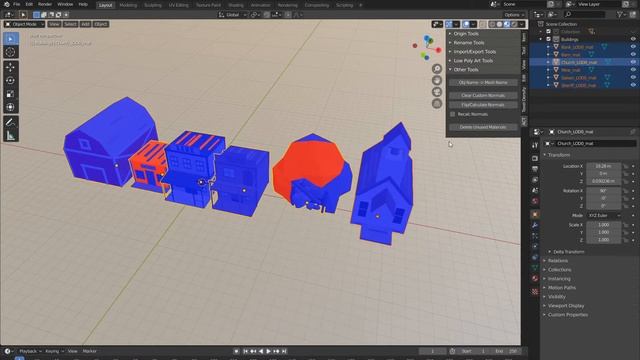The height and width of the screenshot is (360, 640).
Task: Click the viewport orientation gizmo
Action: [x=427, y=47]
